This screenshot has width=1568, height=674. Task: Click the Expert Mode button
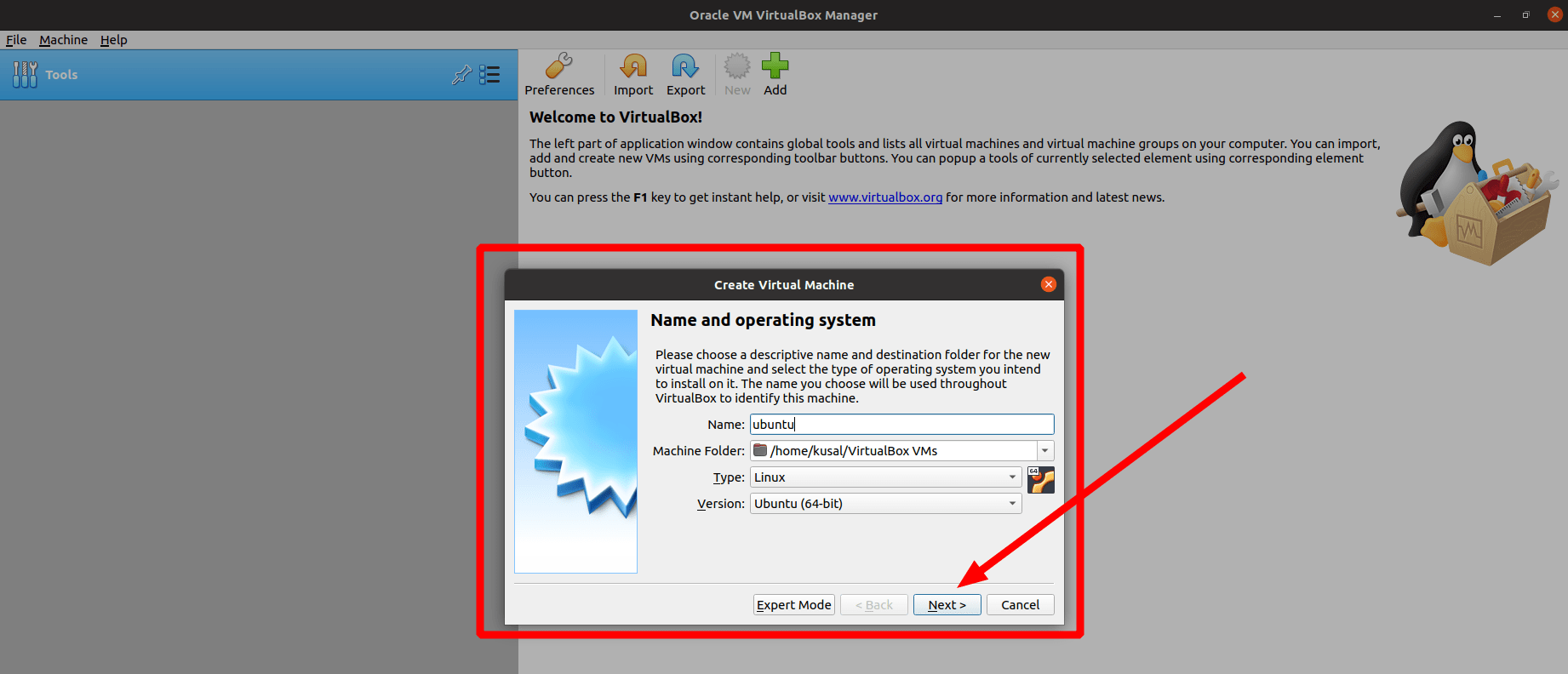click(x=793, y=605)
